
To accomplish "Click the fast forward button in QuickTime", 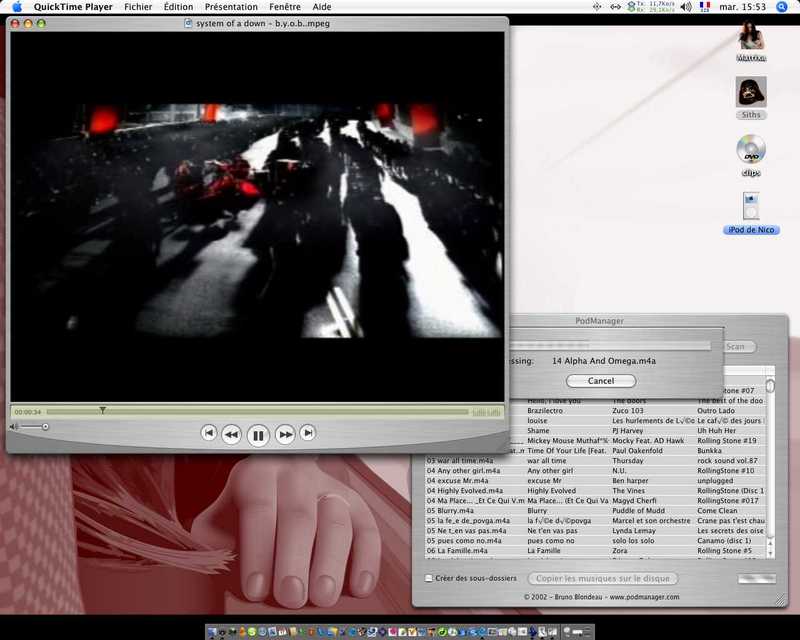I will pos(285,434).
